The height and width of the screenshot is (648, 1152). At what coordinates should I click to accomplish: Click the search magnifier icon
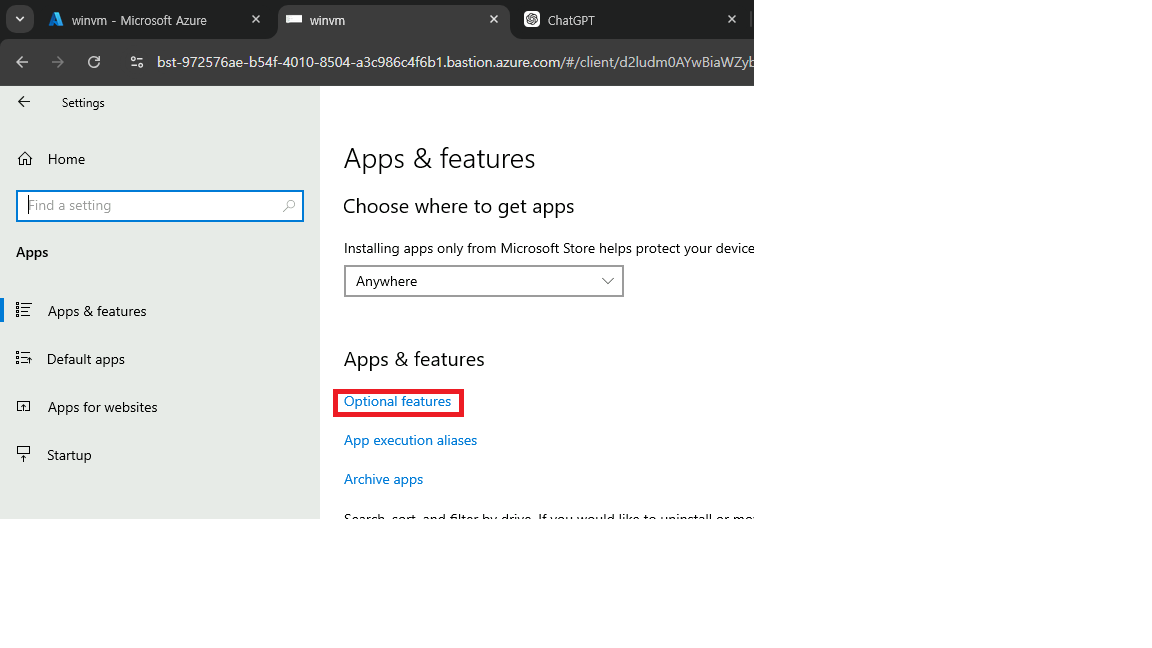tap(289, 206)
